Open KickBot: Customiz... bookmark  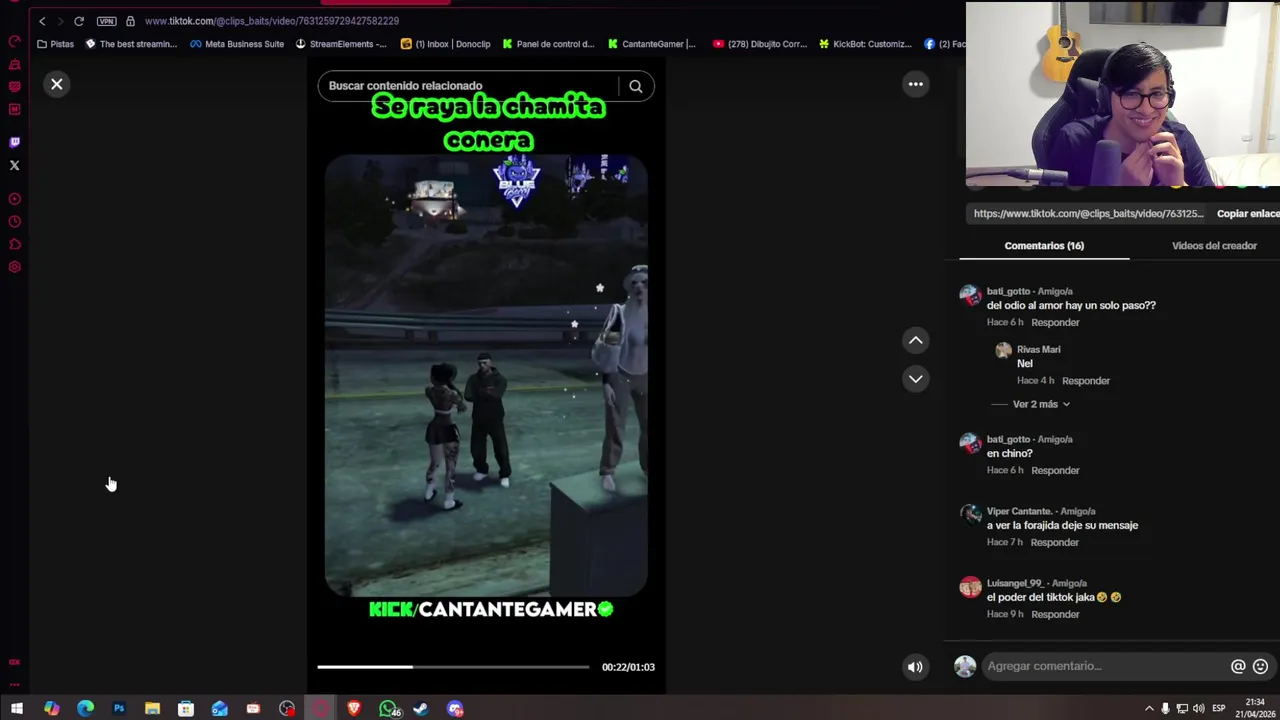[865, 44]
